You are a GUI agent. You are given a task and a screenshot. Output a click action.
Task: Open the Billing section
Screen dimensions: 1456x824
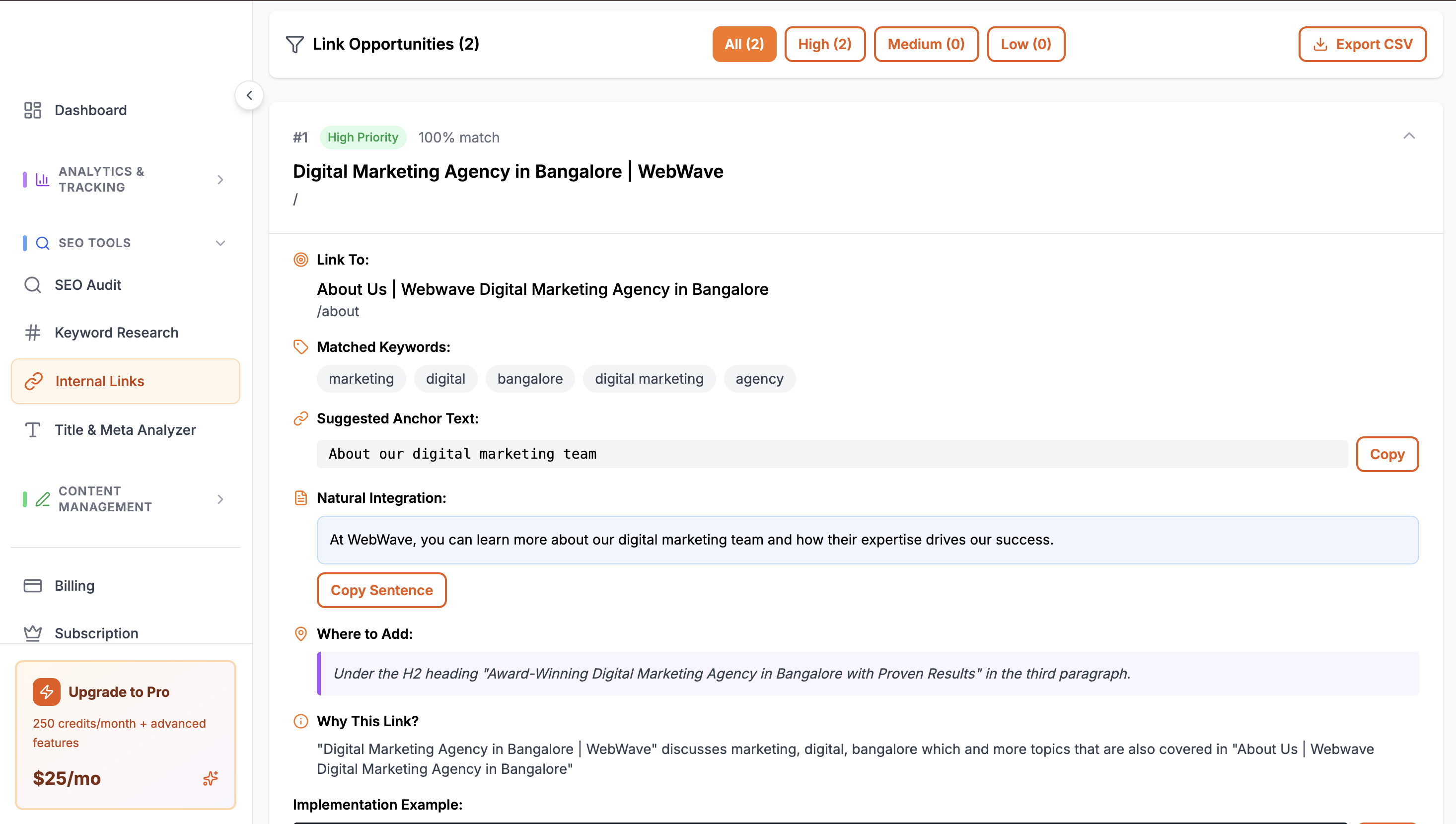click(x=73, y=586)
